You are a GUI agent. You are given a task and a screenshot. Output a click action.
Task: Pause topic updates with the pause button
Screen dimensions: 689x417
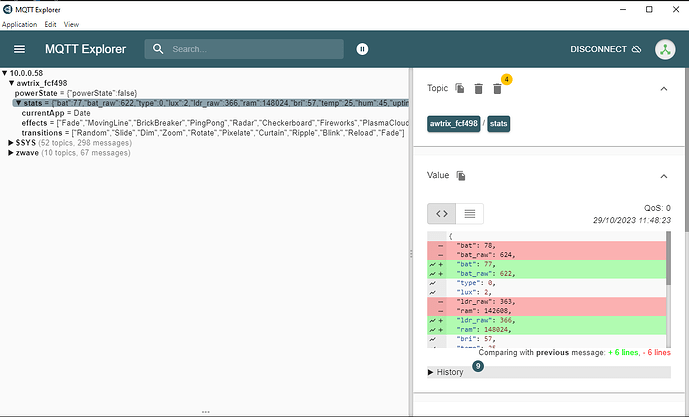coord(362,49)
